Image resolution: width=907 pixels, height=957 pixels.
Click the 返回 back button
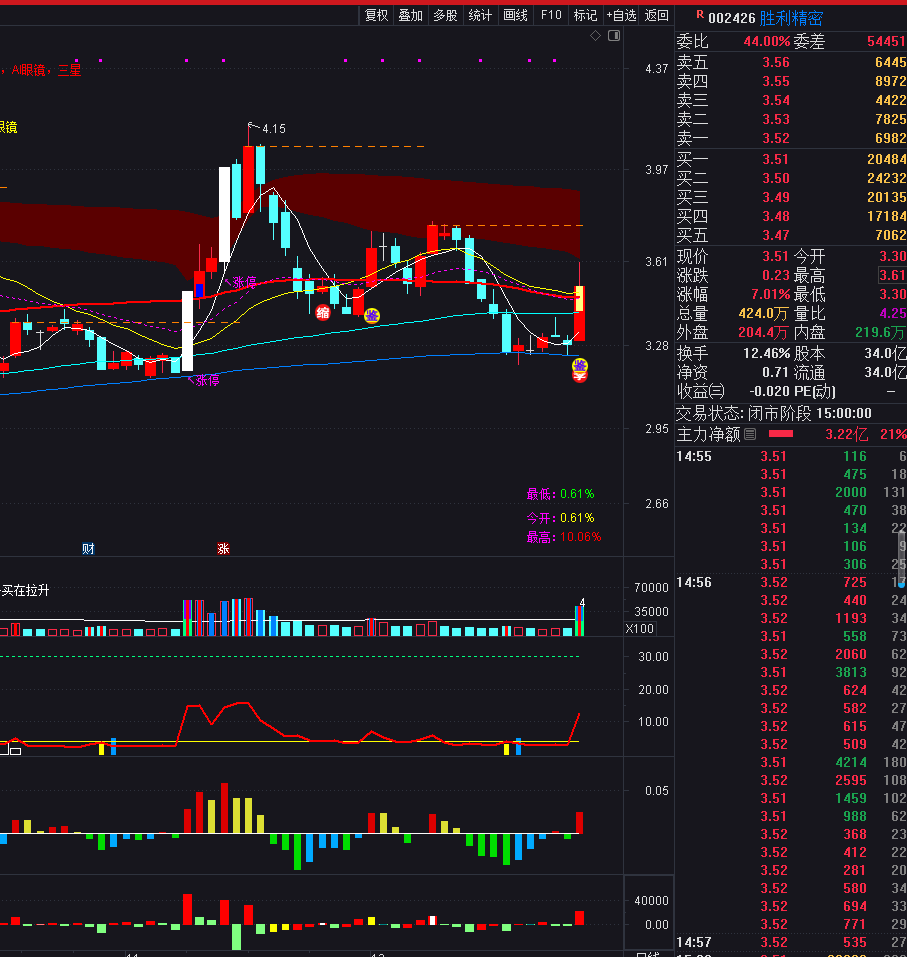coord(657,15)
